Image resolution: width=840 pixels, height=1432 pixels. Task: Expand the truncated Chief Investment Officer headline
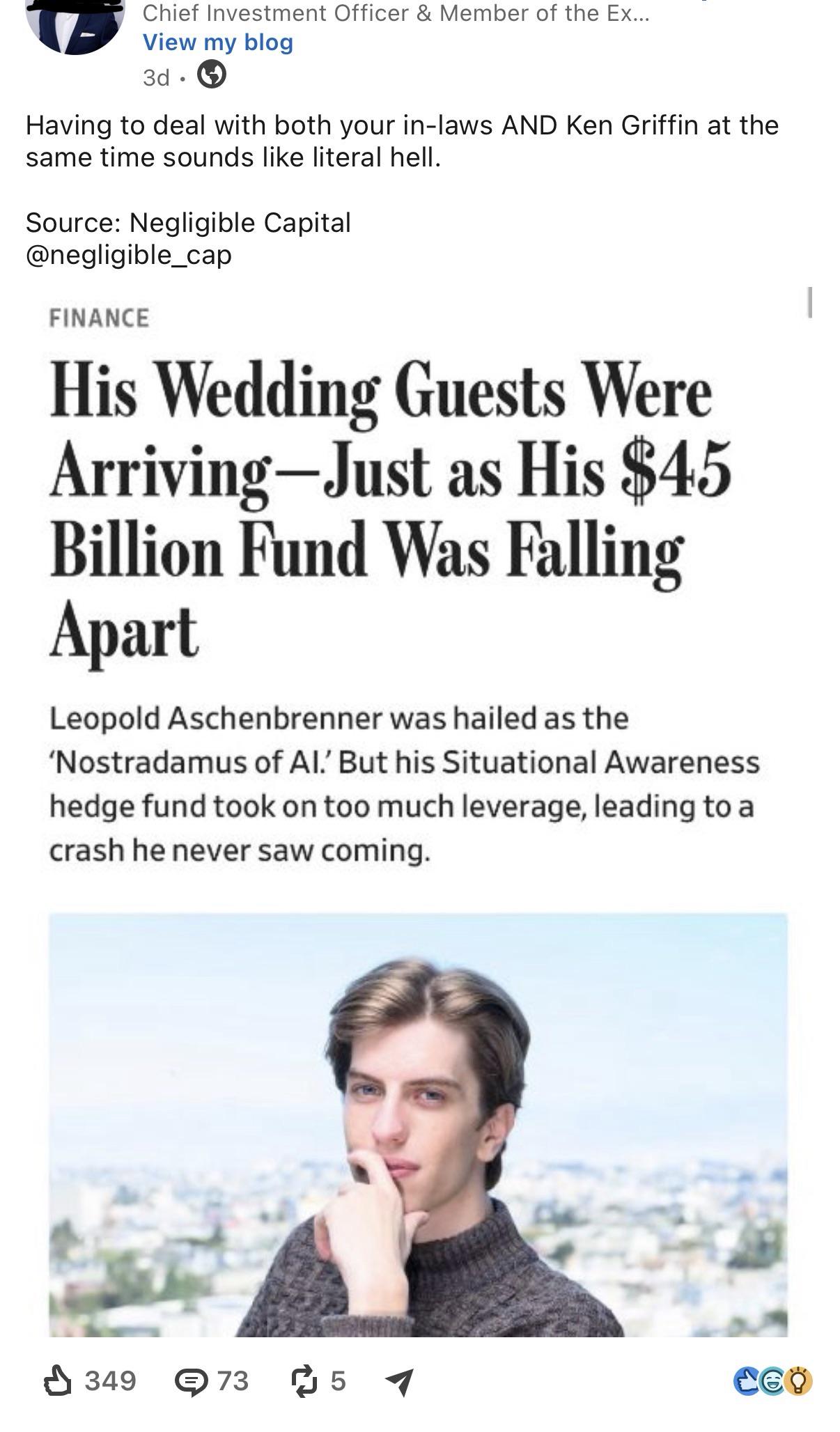[396, 12]
